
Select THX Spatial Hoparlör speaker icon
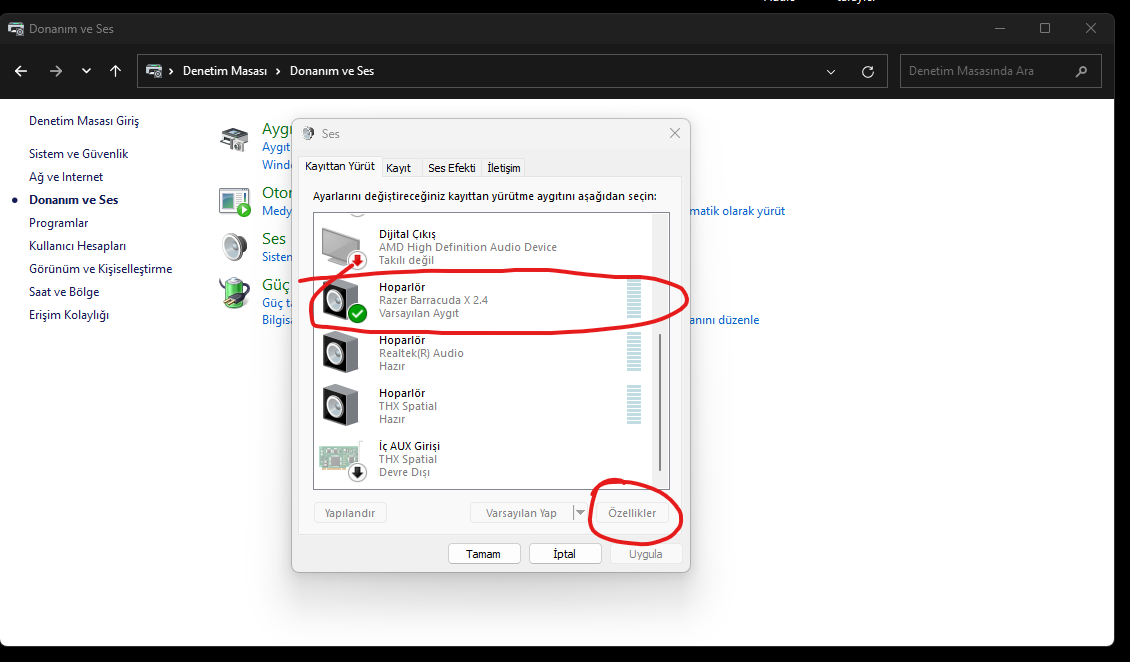point(340,405)
